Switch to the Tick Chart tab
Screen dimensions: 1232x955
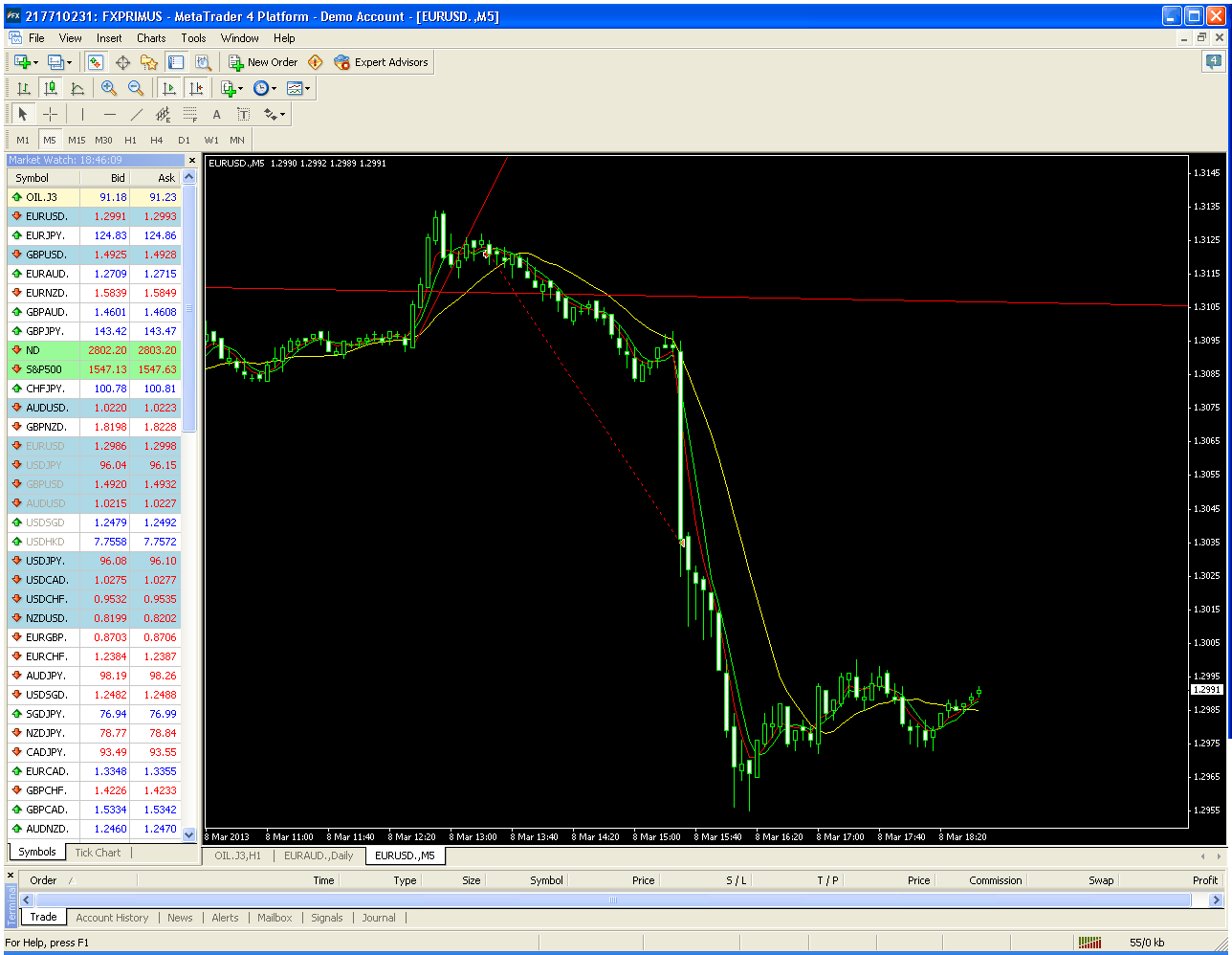pos(98,852)
